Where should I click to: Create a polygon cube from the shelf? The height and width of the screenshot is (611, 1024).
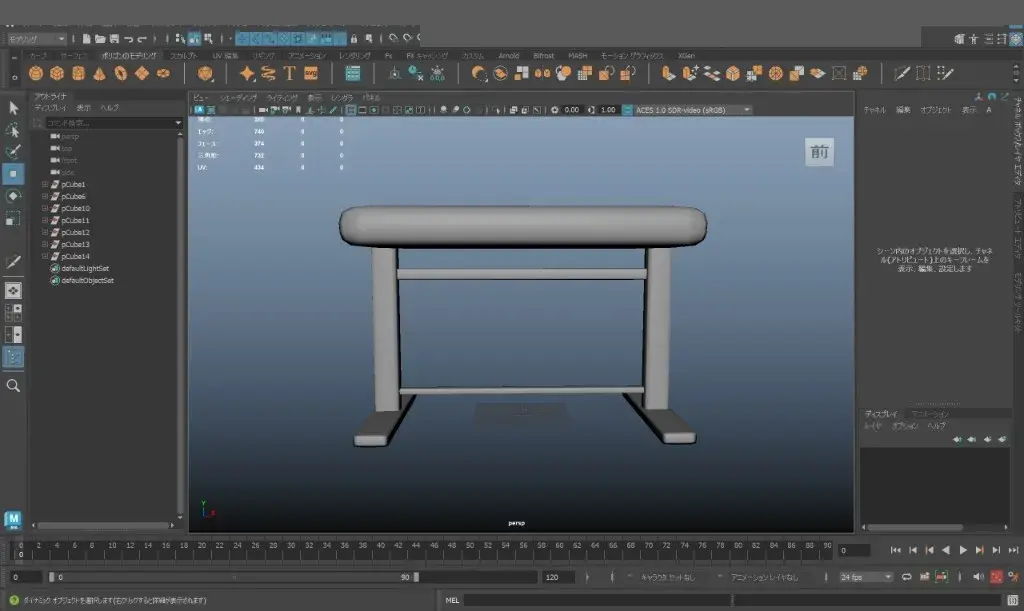tap(57, 74)
